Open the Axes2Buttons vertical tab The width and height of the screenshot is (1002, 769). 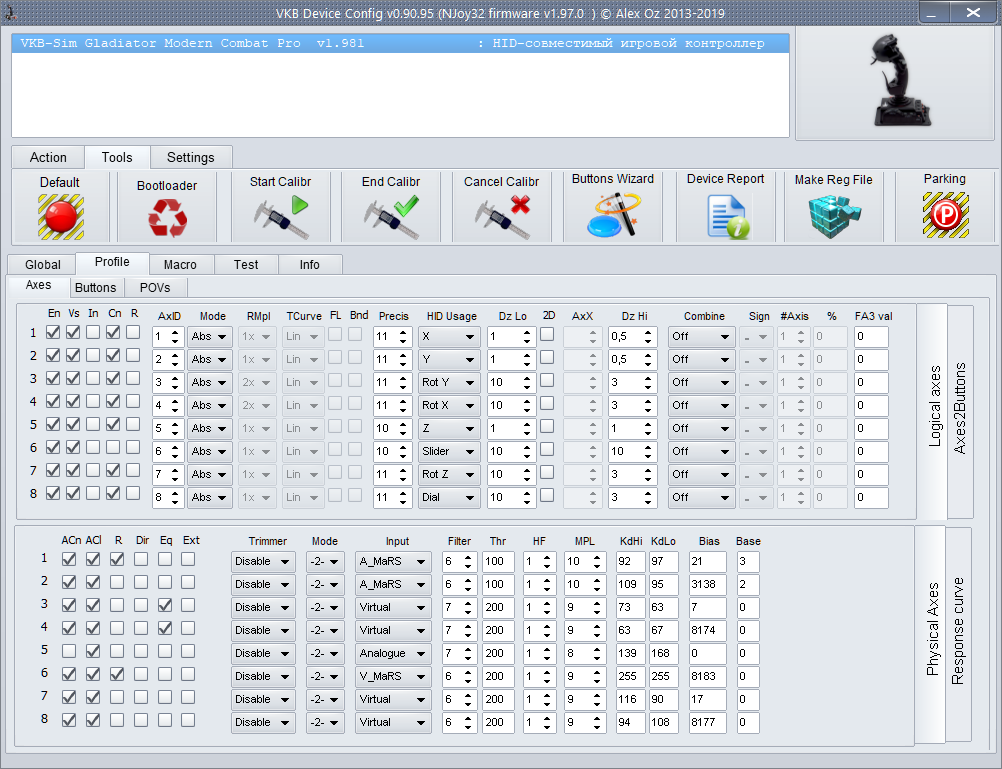pos(960,409)
